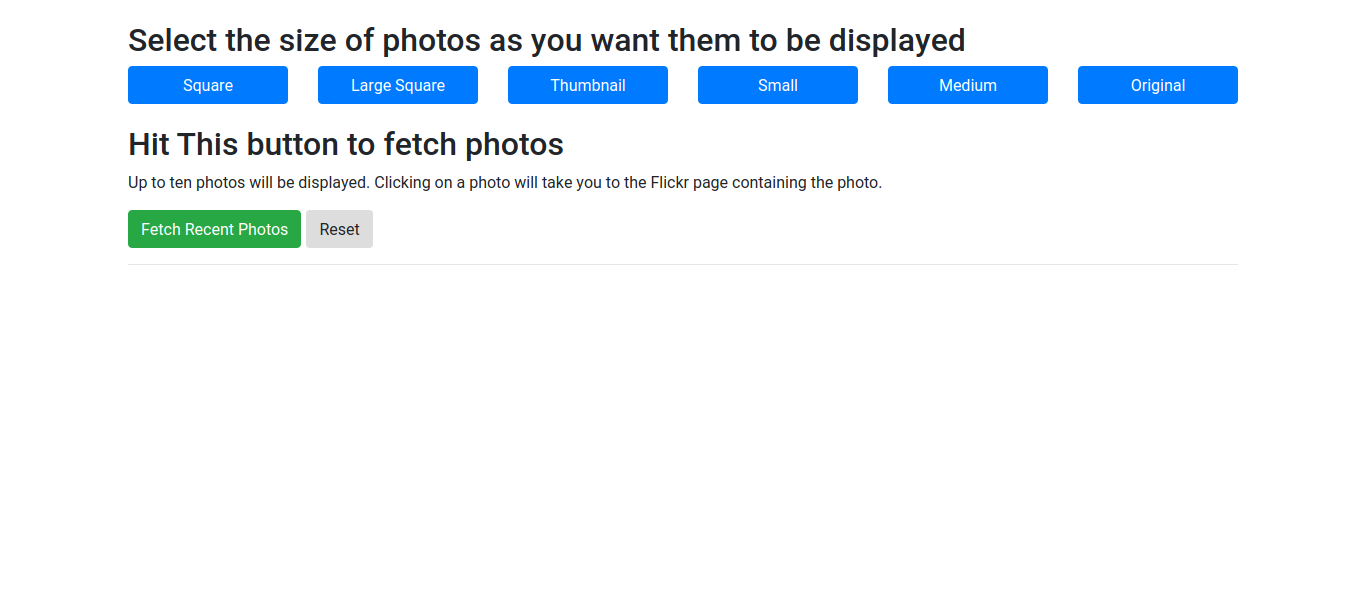Switch display size to thumbnails

(x=588, y=85)
